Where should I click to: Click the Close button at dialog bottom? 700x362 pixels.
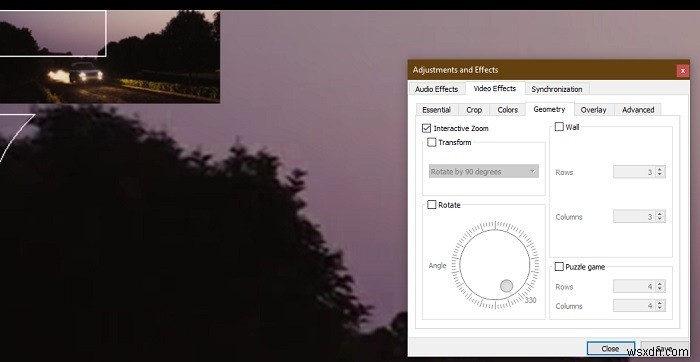pos(610,349)
